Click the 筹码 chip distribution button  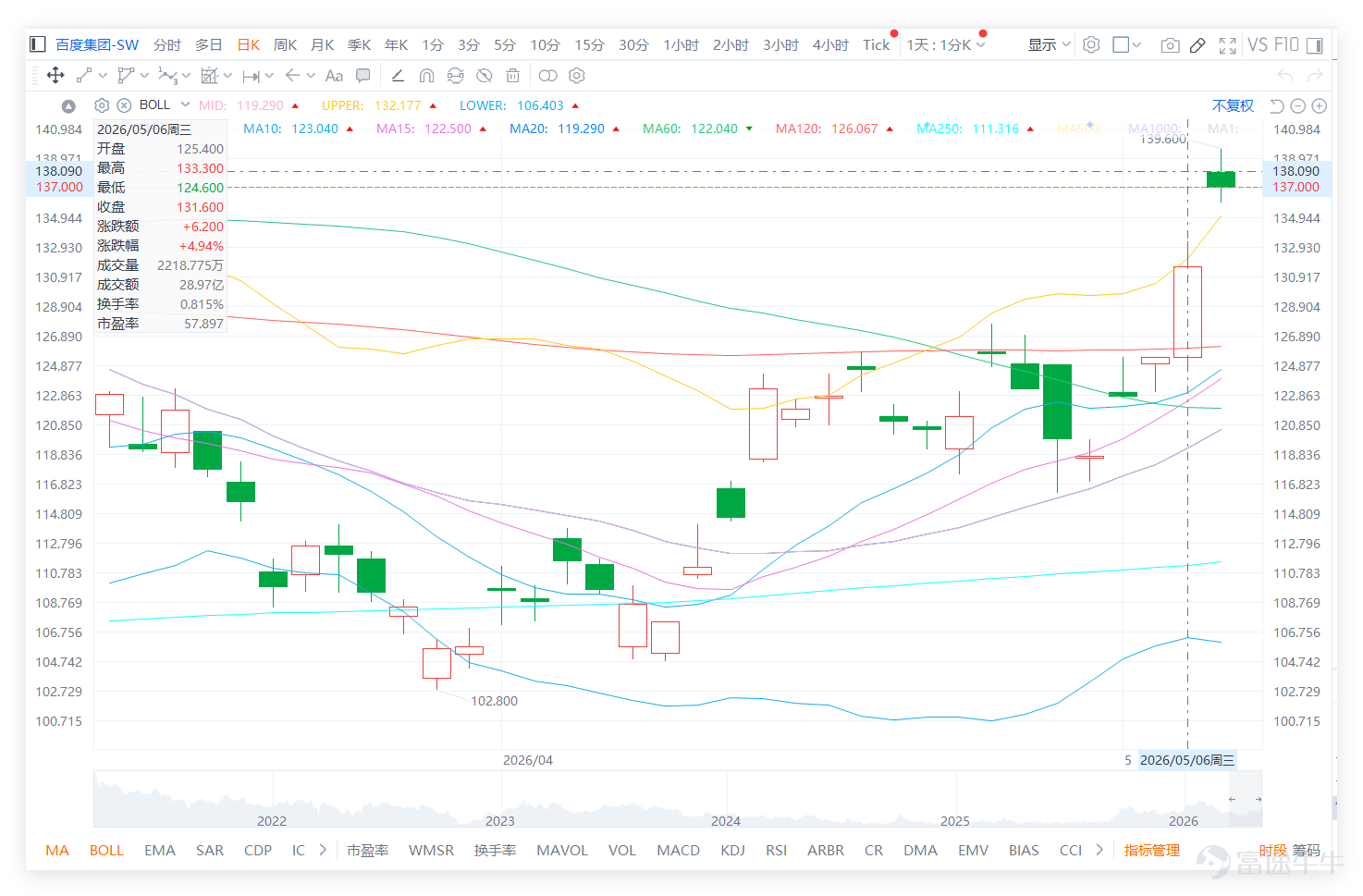[1307, 850]
